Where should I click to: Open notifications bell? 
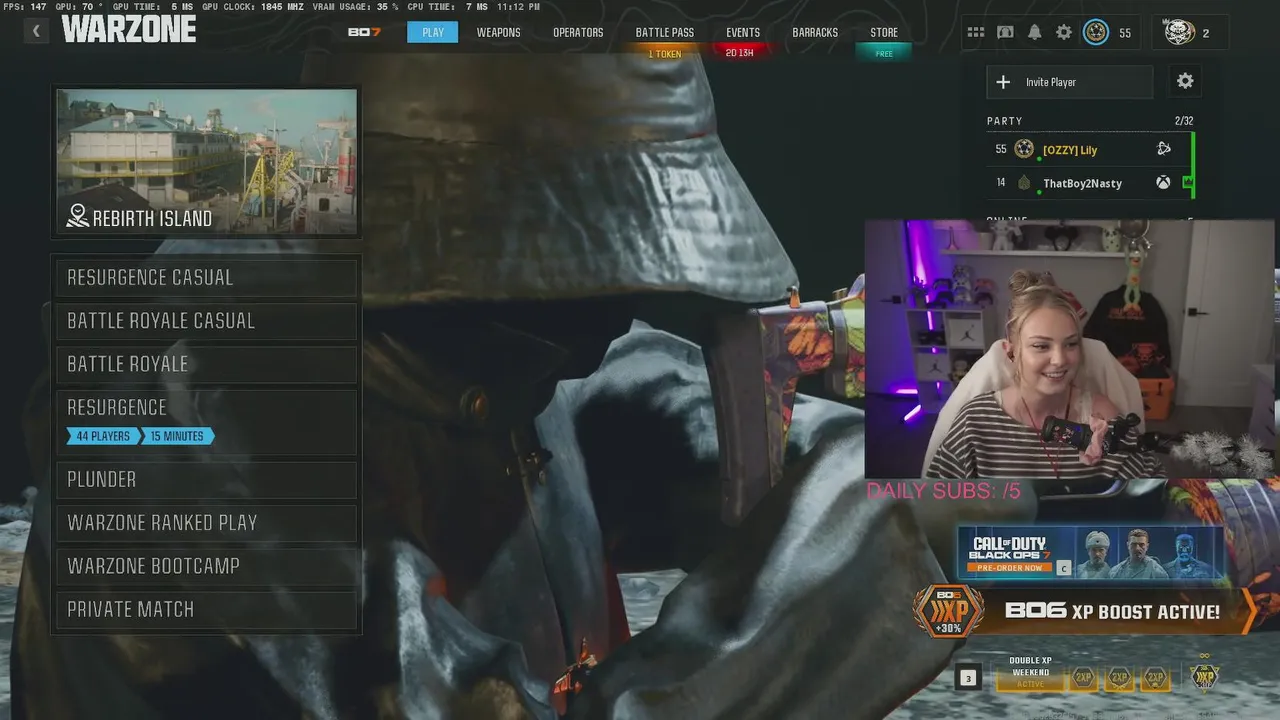pos(1035,32)
